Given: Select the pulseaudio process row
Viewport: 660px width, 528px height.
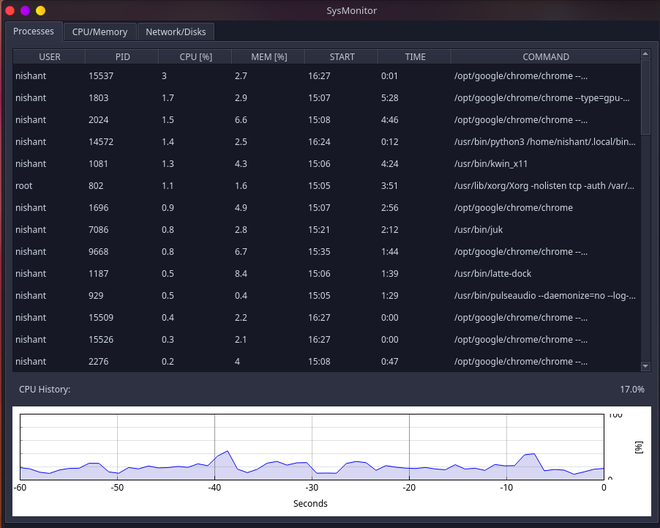Looking at the screenshot, I should pos(327,296).
